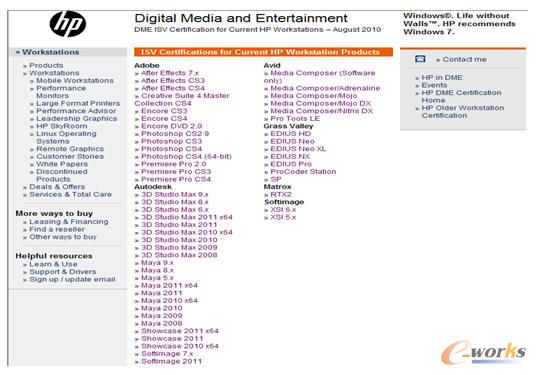Click the HP logo icon
536x375 pixels.
coord(68,24)
